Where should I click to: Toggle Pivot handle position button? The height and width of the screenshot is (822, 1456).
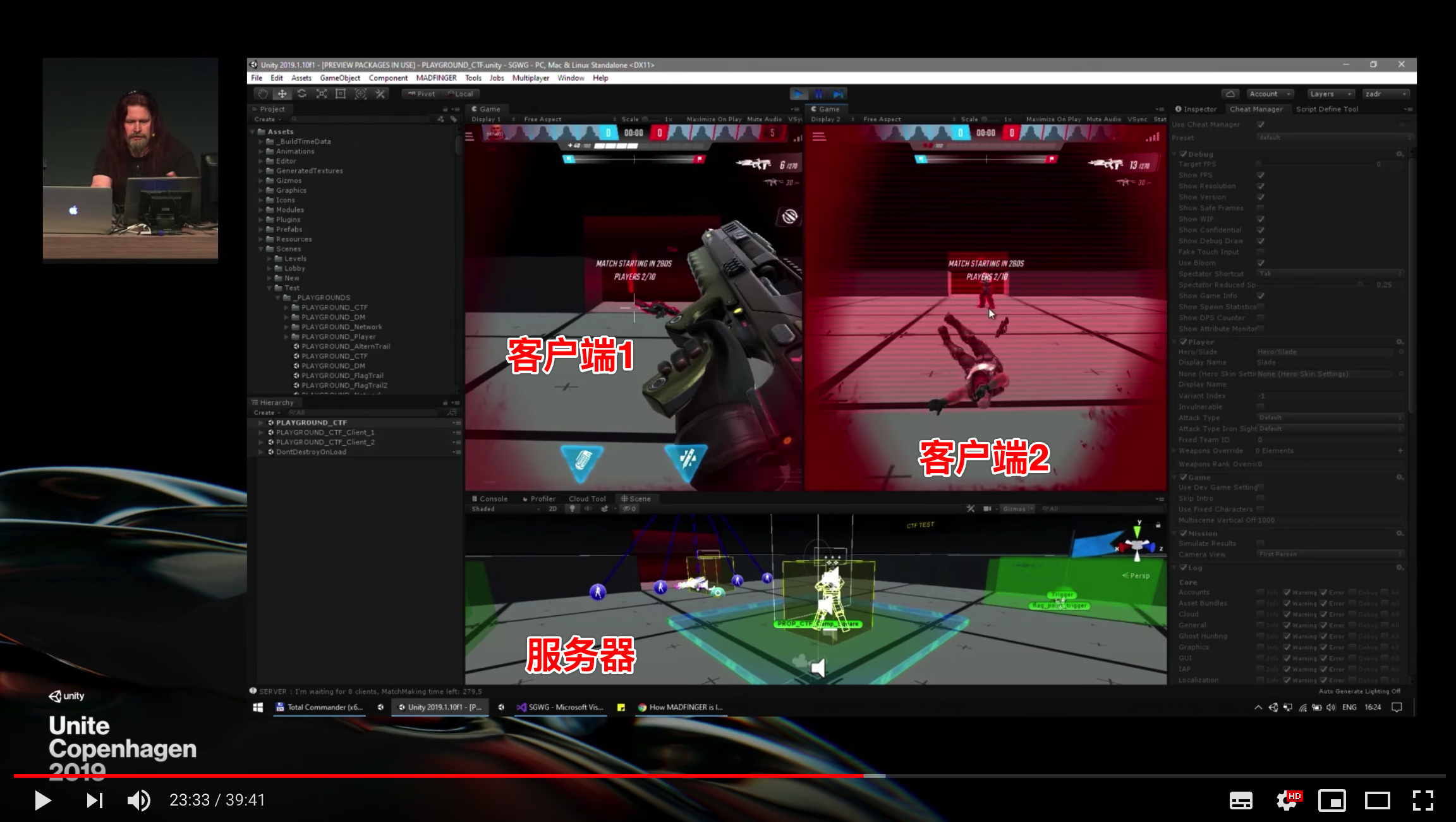coord(422,94)
